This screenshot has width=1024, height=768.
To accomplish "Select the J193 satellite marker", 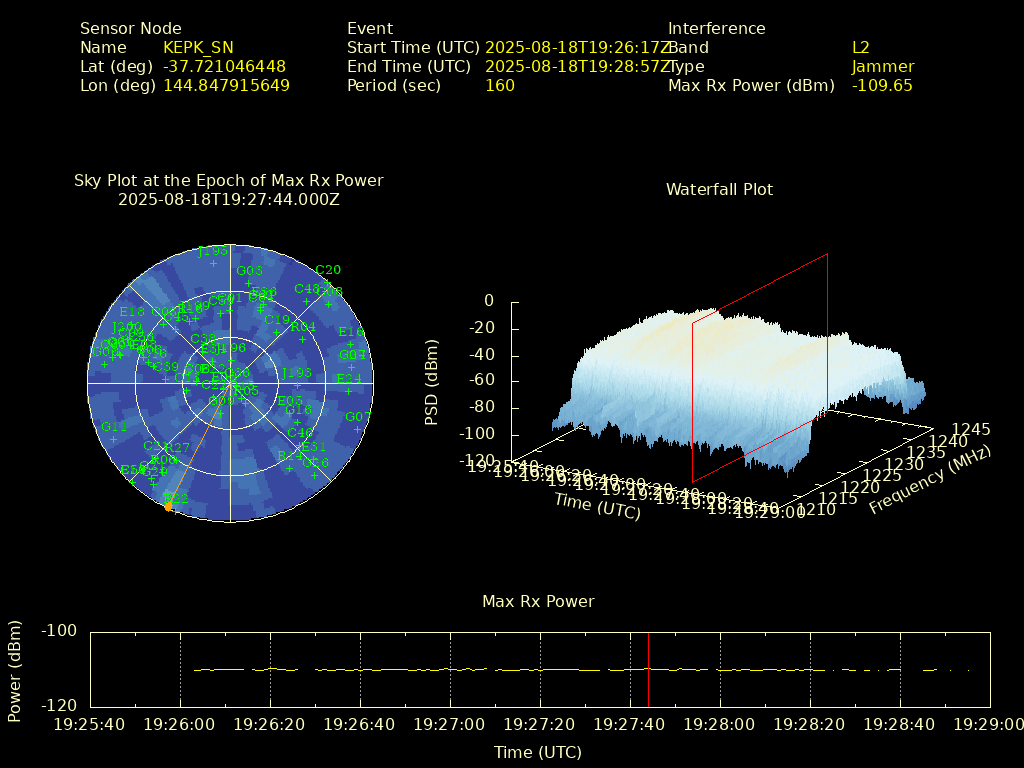I will point(296,384).
